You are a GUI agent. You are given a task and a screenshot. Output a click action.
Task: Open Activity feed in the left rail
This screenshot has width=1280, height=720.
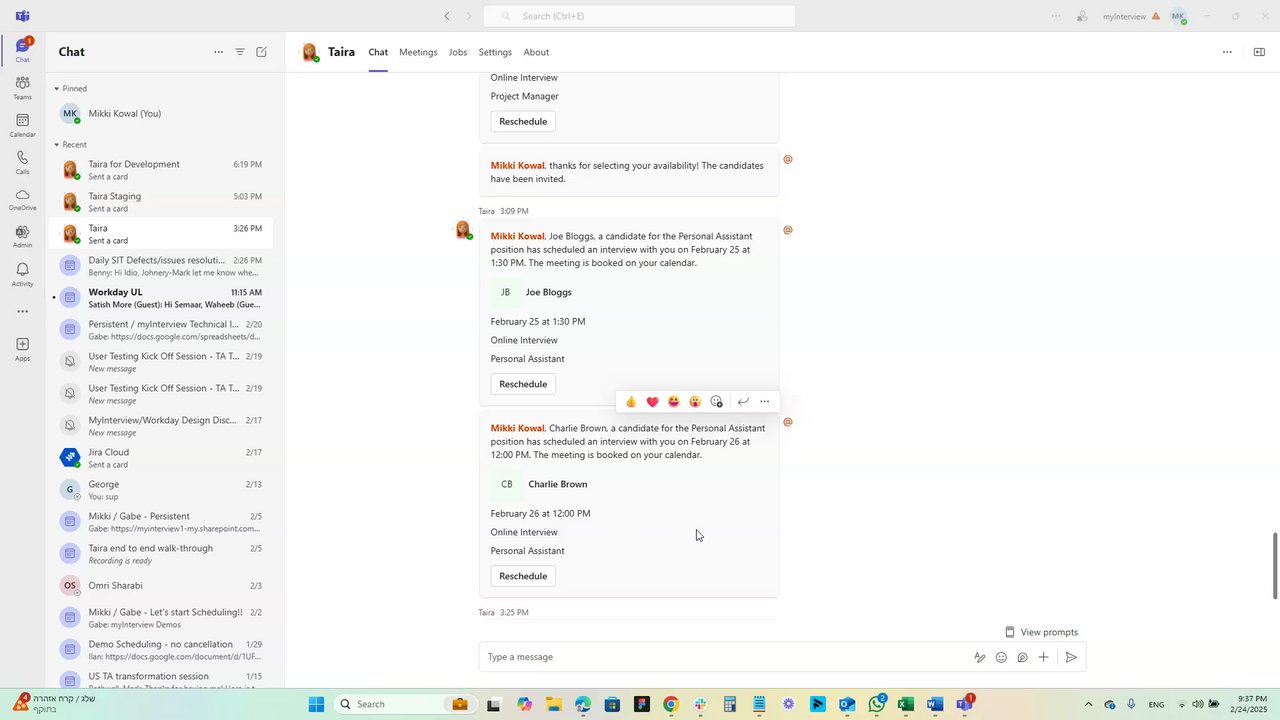(x=22, y=274)
